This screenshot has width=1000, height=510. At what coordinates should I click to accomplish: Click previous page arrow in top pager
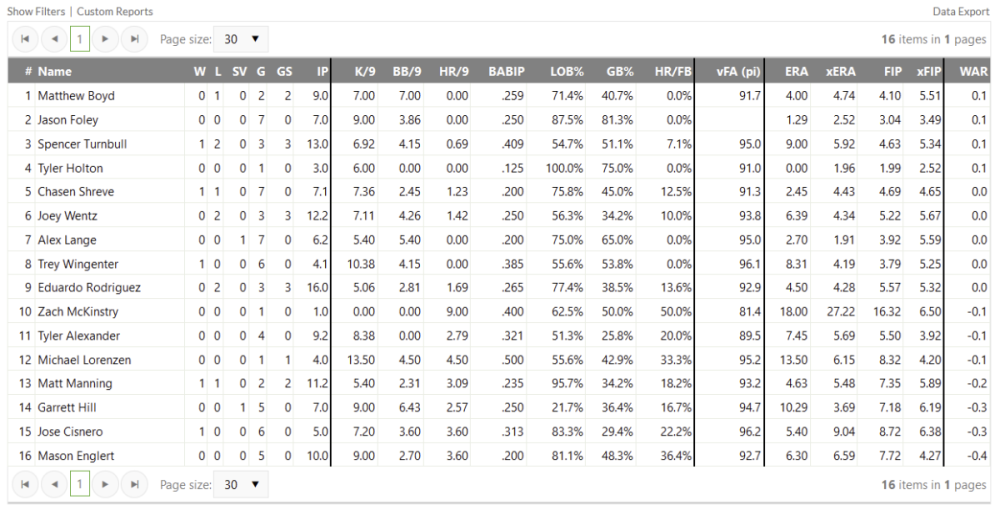point(54,40)
